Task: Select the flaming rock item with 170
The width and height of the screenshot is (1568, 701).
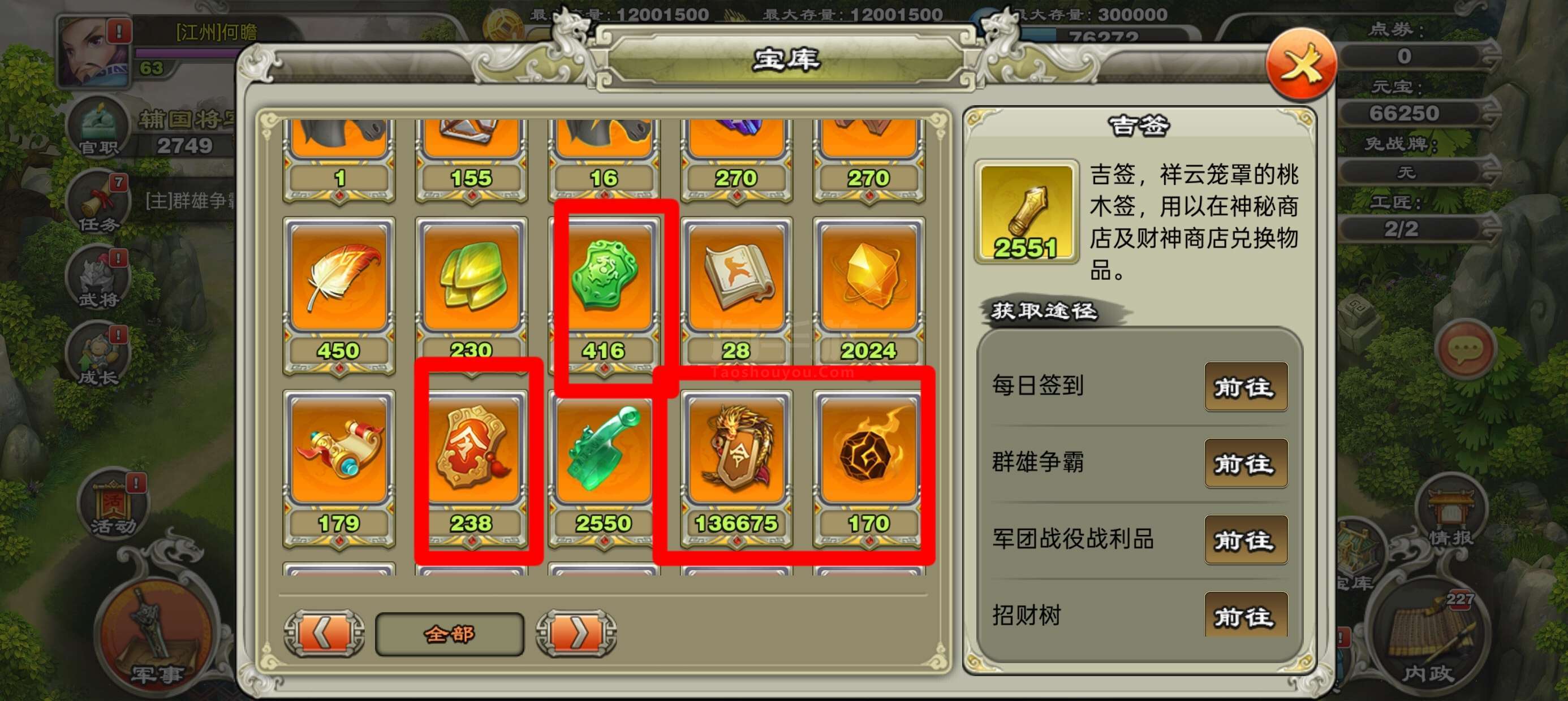Action: point(869,469)
